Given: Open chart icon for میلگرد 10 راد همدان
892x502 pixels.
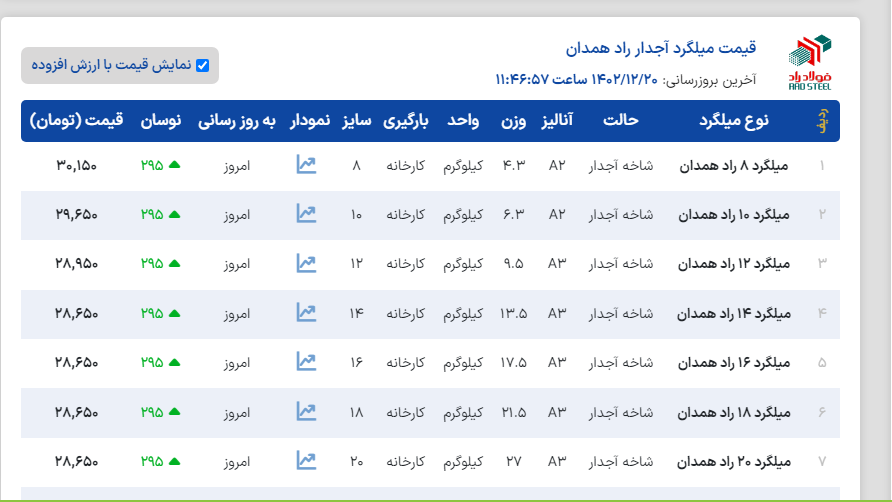Looking at the screenshot, I should [x=306, y=214].
